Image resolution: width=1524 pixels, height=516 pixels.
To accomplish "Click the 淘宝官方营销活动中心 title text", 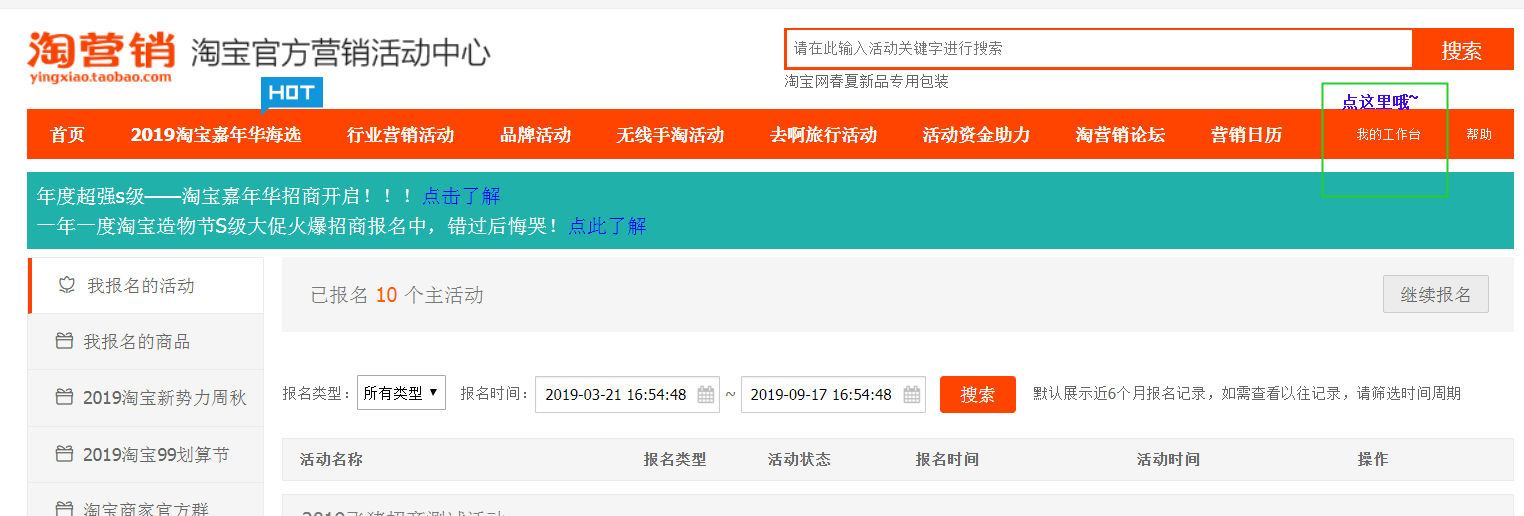I will click(340, 52).
